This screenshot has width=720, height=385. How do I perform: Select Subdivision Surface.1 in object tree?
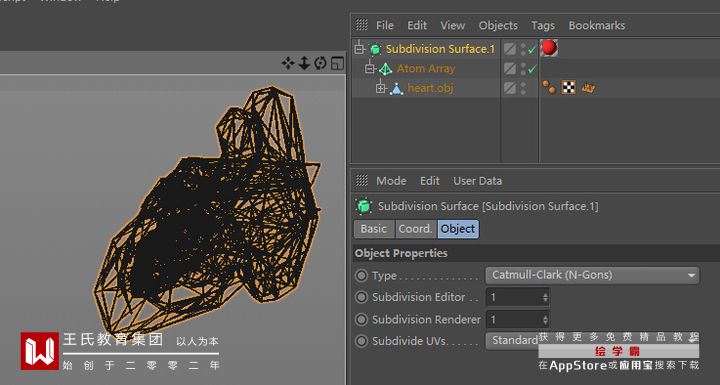tap(440, 49)
